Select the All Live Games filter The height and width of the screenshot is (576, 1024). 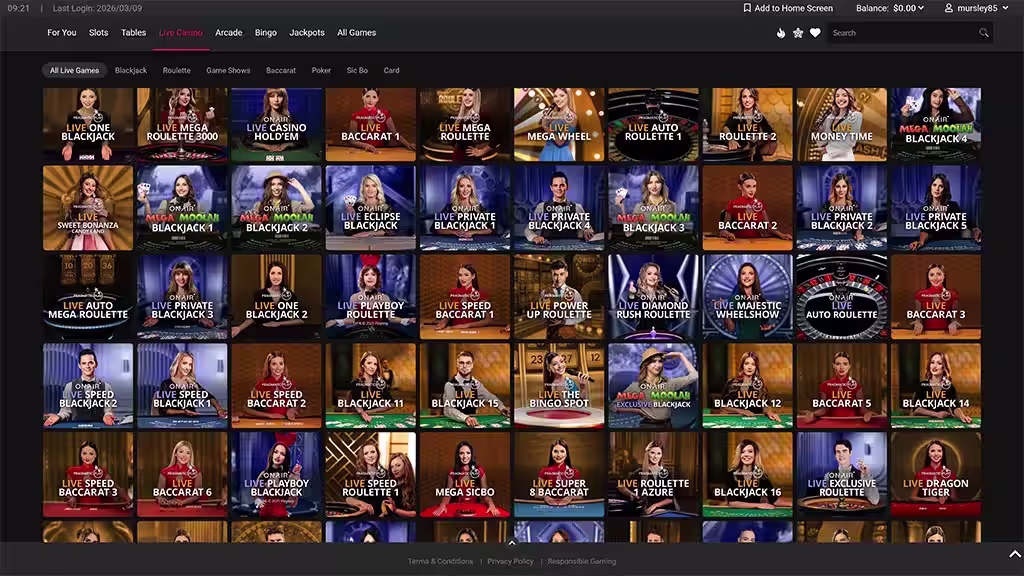pyautogui.click(x=74, y=71)
